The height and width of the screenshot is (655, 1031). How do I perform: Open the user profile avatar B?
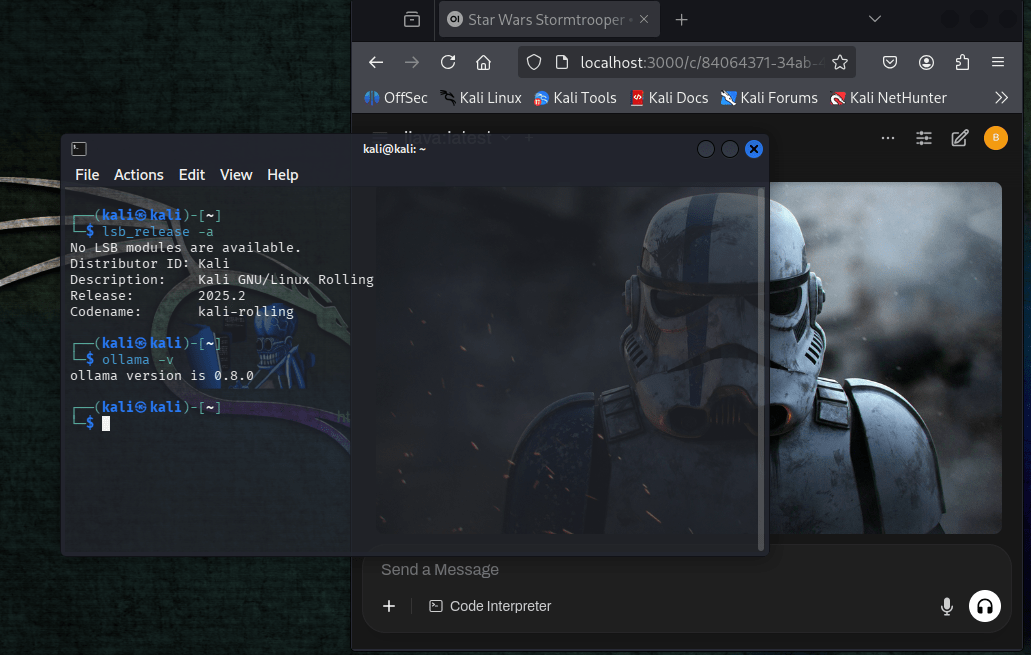coord(995,138)
